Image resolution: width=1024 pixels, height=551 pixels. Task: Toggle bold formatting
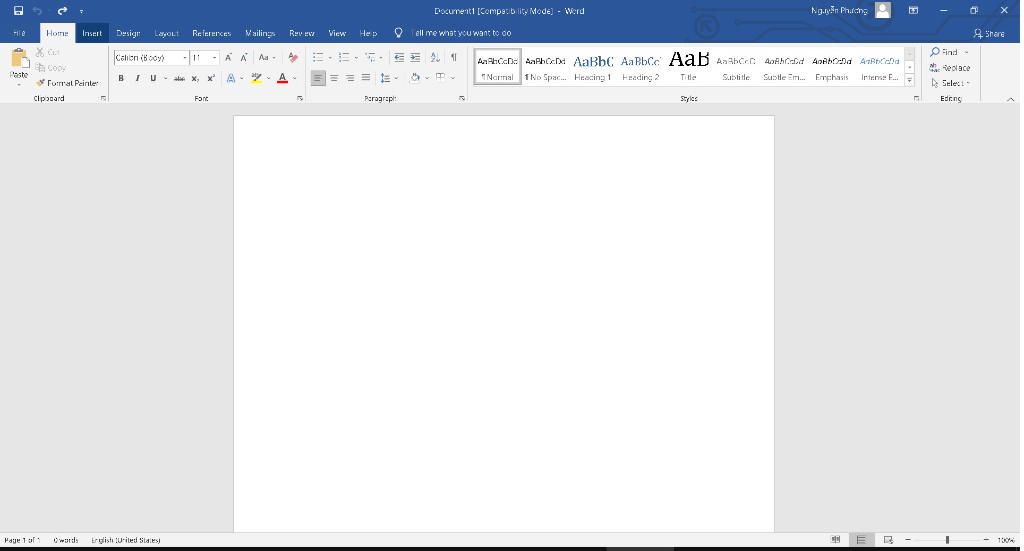coord(121,78)
